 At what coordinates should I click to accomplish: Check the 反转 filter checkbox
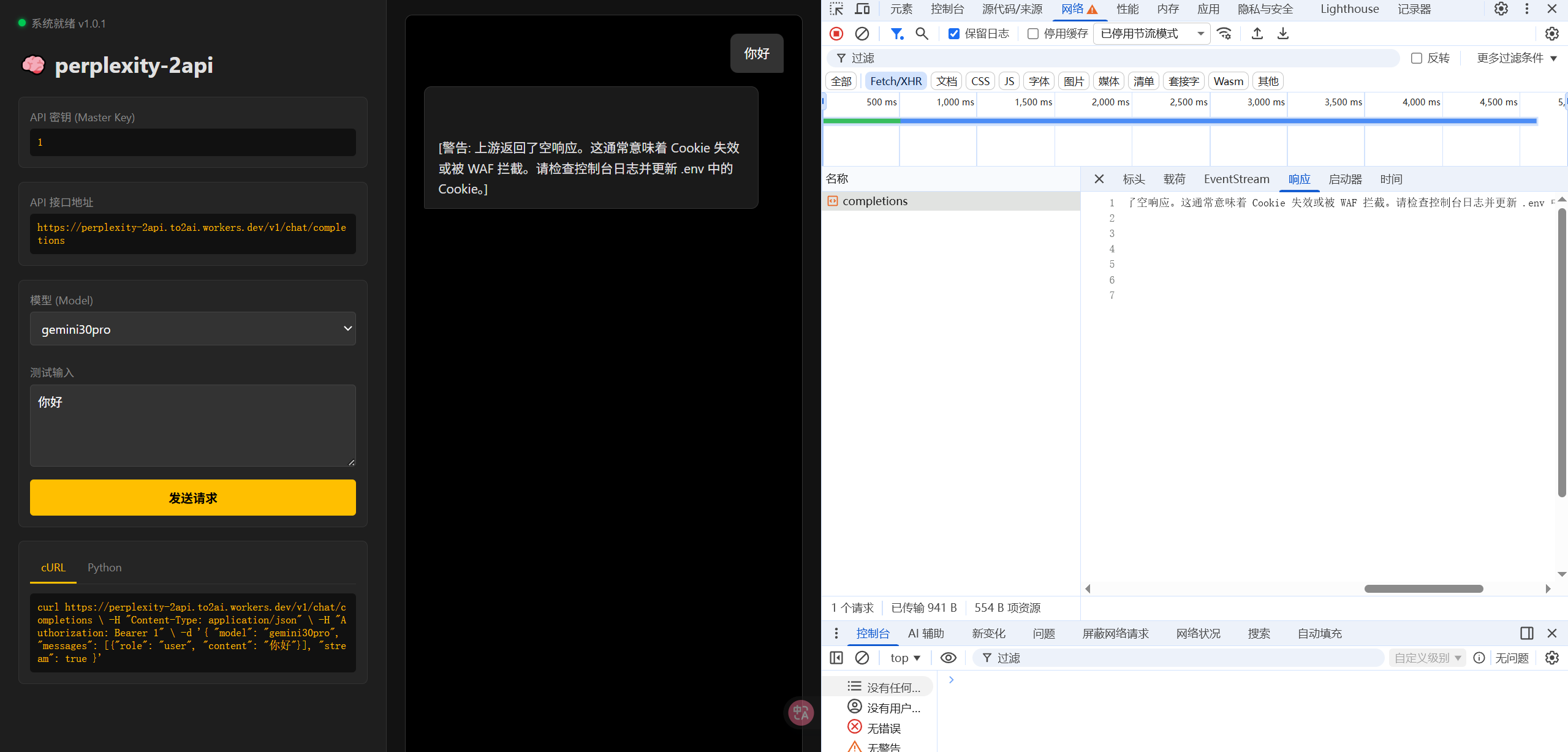pyautogui.click(x=1416, y=58)
